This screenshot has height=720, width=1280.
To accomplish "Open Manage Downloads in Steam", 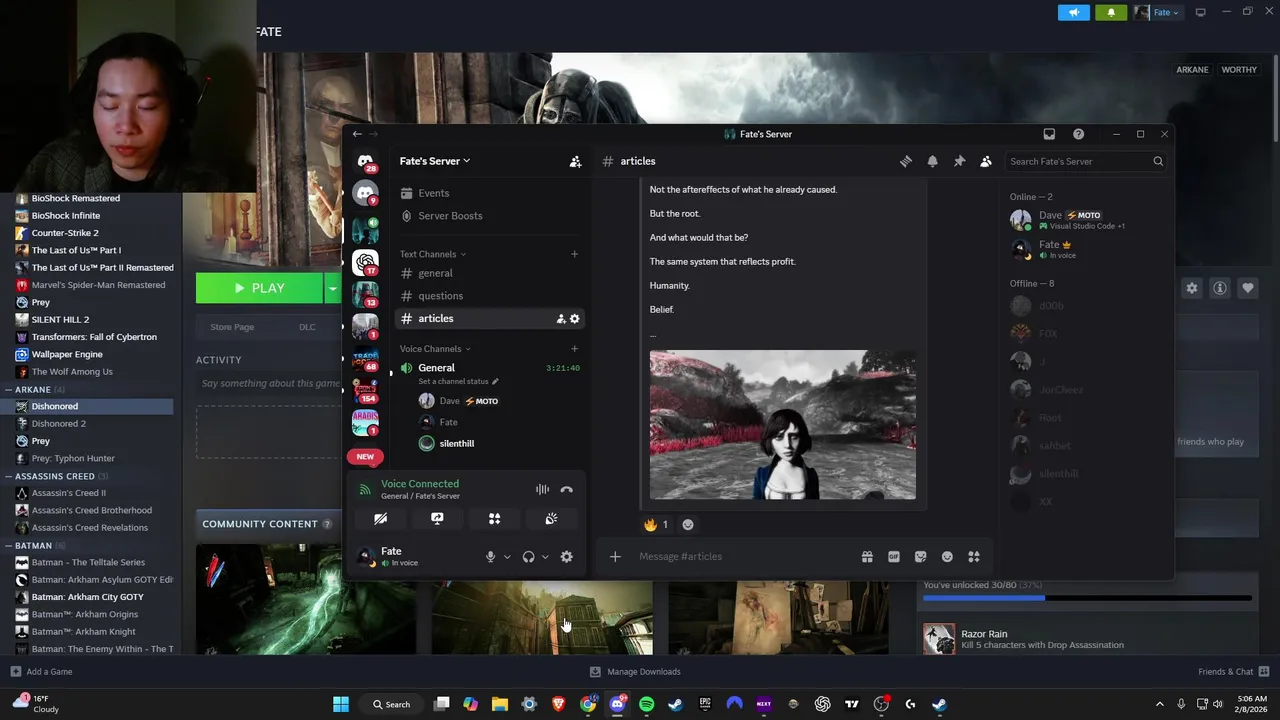I will click(x=635, y=672).
